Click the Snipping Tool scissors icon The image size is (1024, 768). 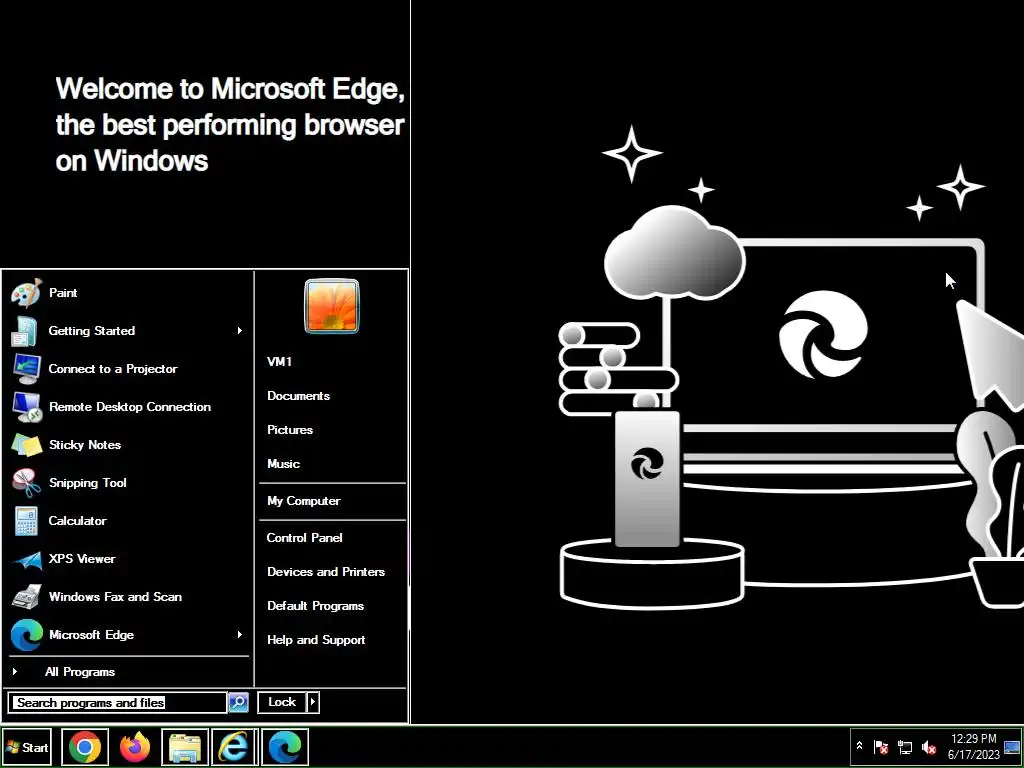[x=27, y=483]
